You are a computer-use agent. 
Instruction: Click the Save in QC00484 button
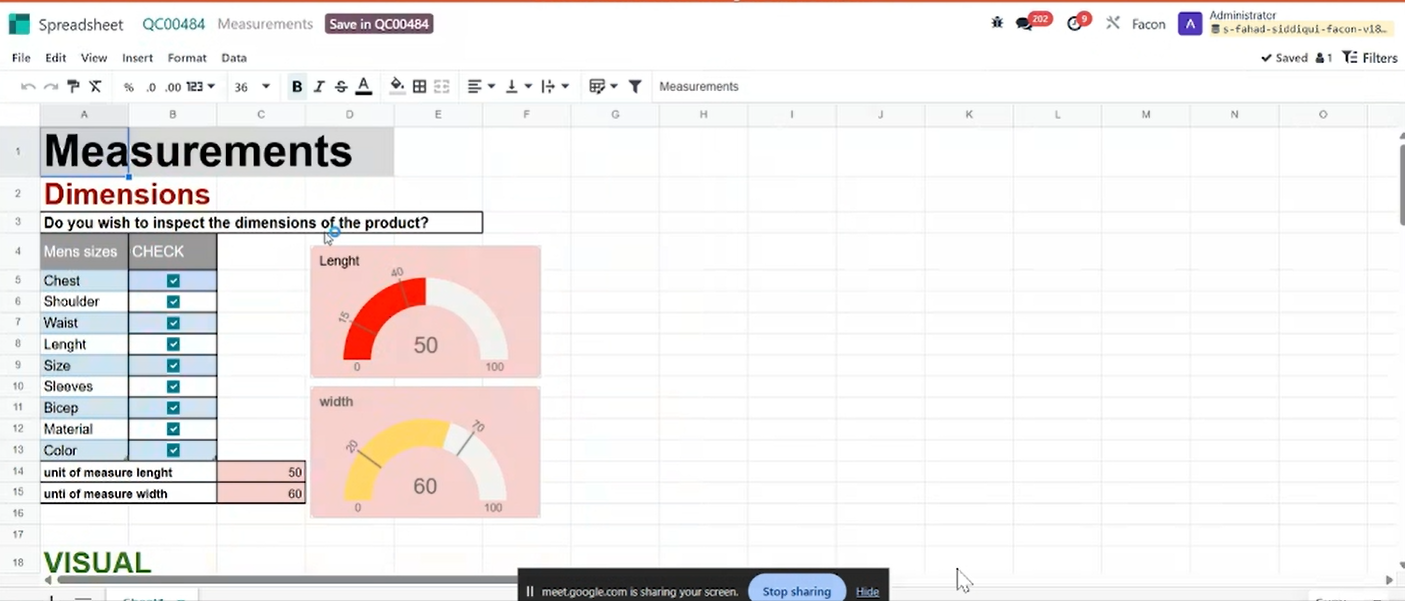pyautogui.click(x=379, y=24)
